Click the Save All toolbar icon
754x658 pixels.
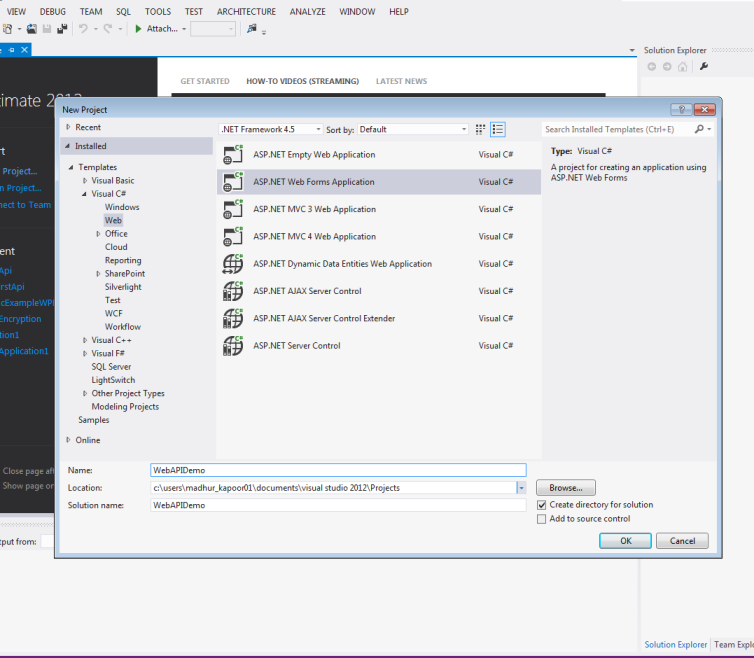click(62, 29)
